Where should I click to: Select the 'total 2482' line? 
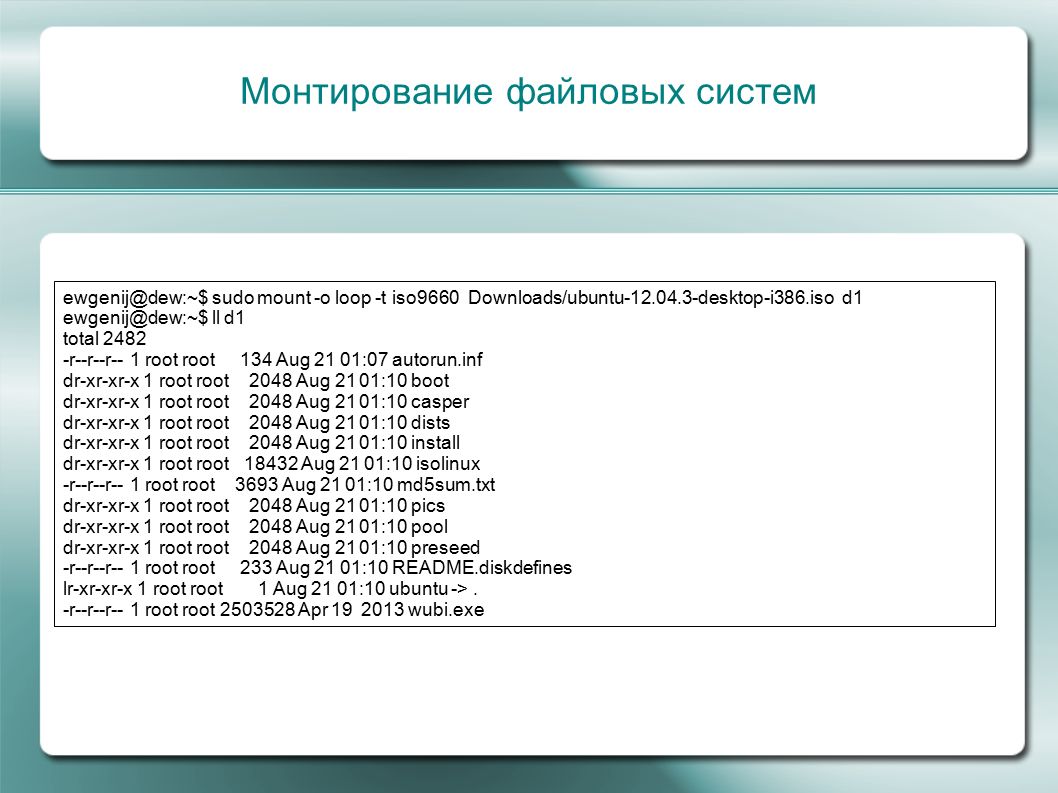(105, 339)
